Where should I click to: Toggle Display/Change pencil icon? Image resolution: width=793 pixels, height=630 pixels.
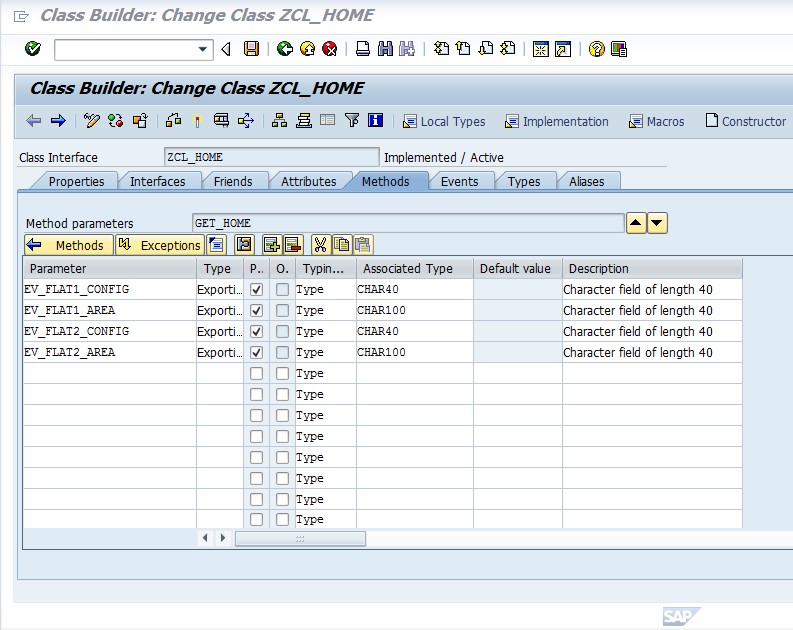pos(92,121)
